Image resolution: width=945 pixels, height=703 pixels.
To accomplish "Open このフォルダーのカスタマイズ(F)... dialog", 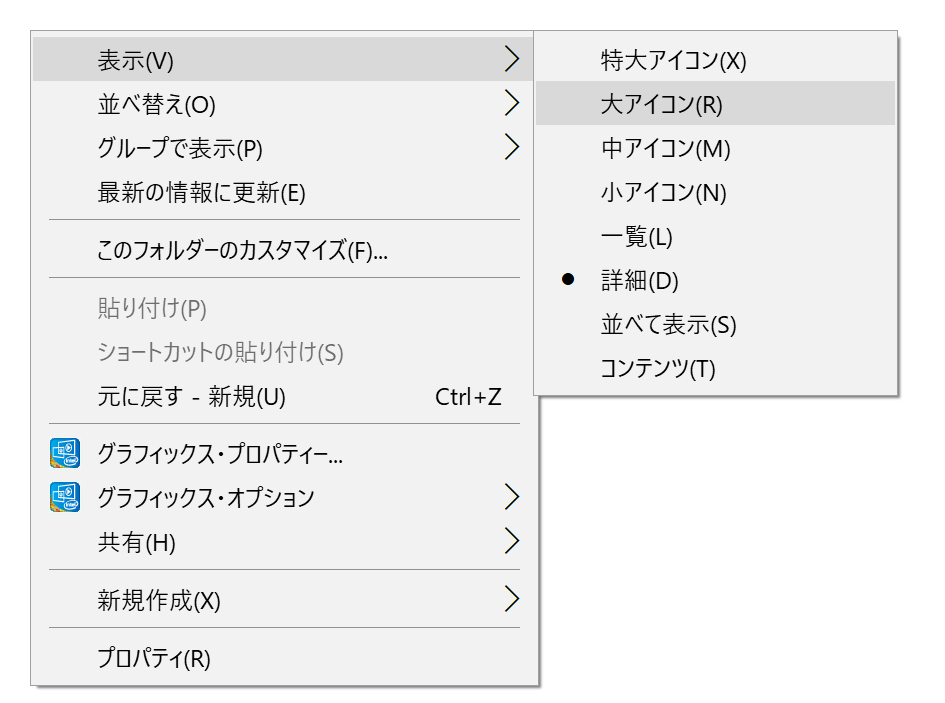I will point(283,249).
